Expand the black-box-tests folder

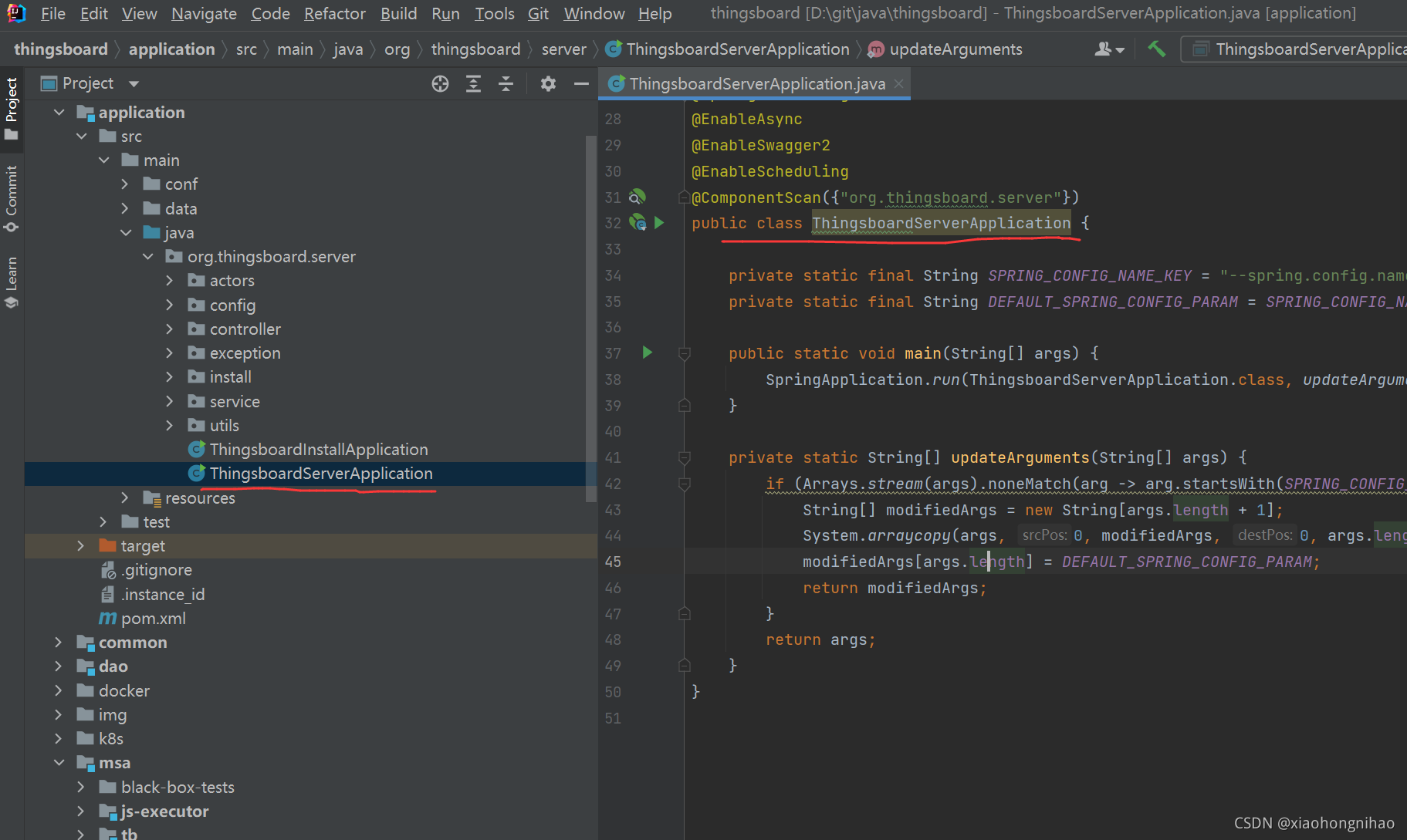[x=81, y=788]
